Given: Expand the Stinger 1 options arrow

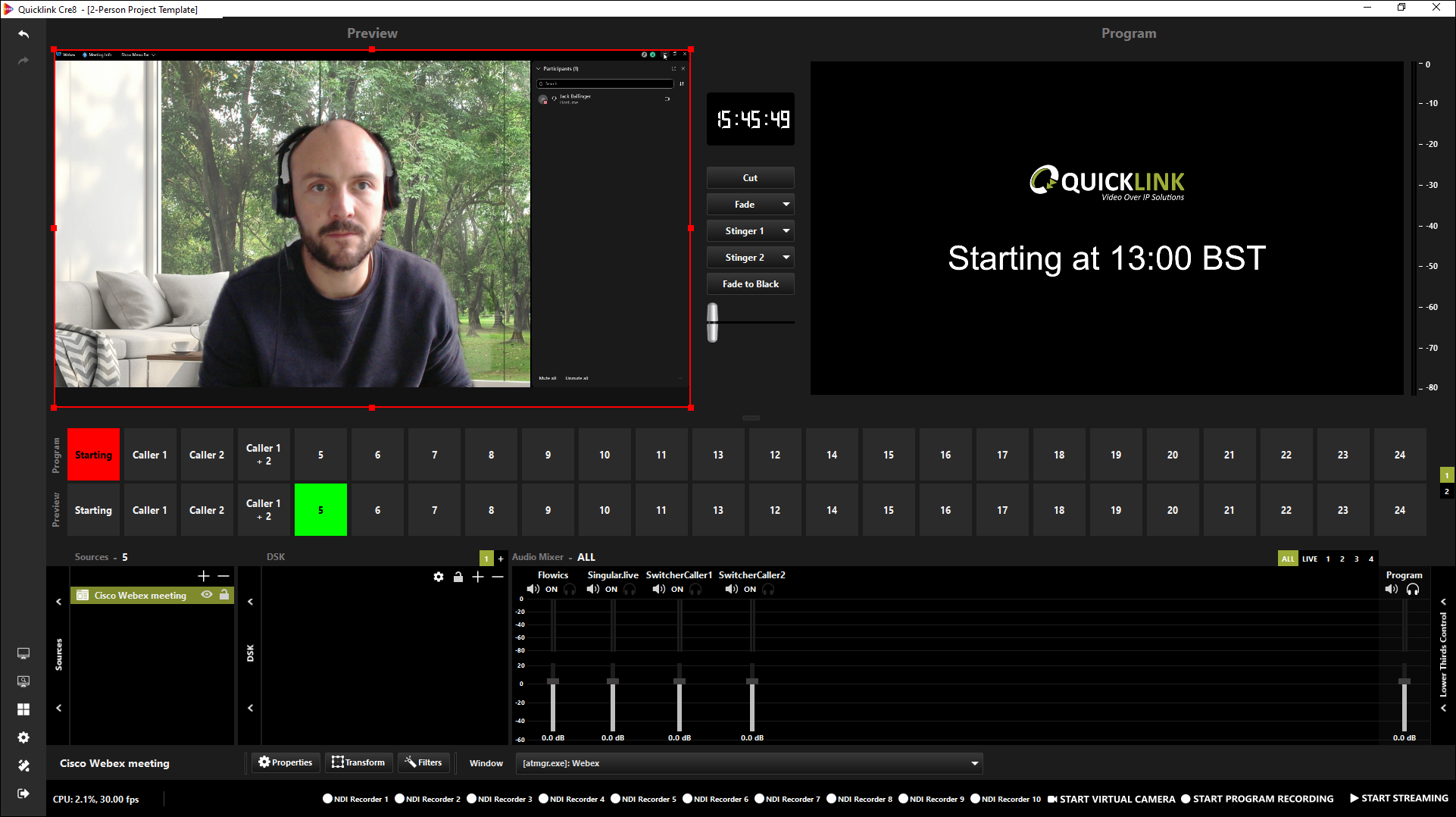Looking at the screenshot, I should point(786,231).
